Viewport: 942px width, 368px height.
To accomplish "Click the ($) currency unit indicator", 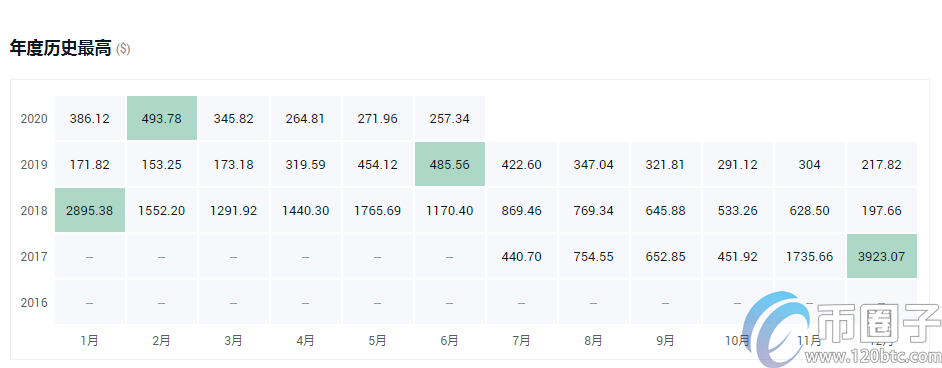I will click(123, 49).
